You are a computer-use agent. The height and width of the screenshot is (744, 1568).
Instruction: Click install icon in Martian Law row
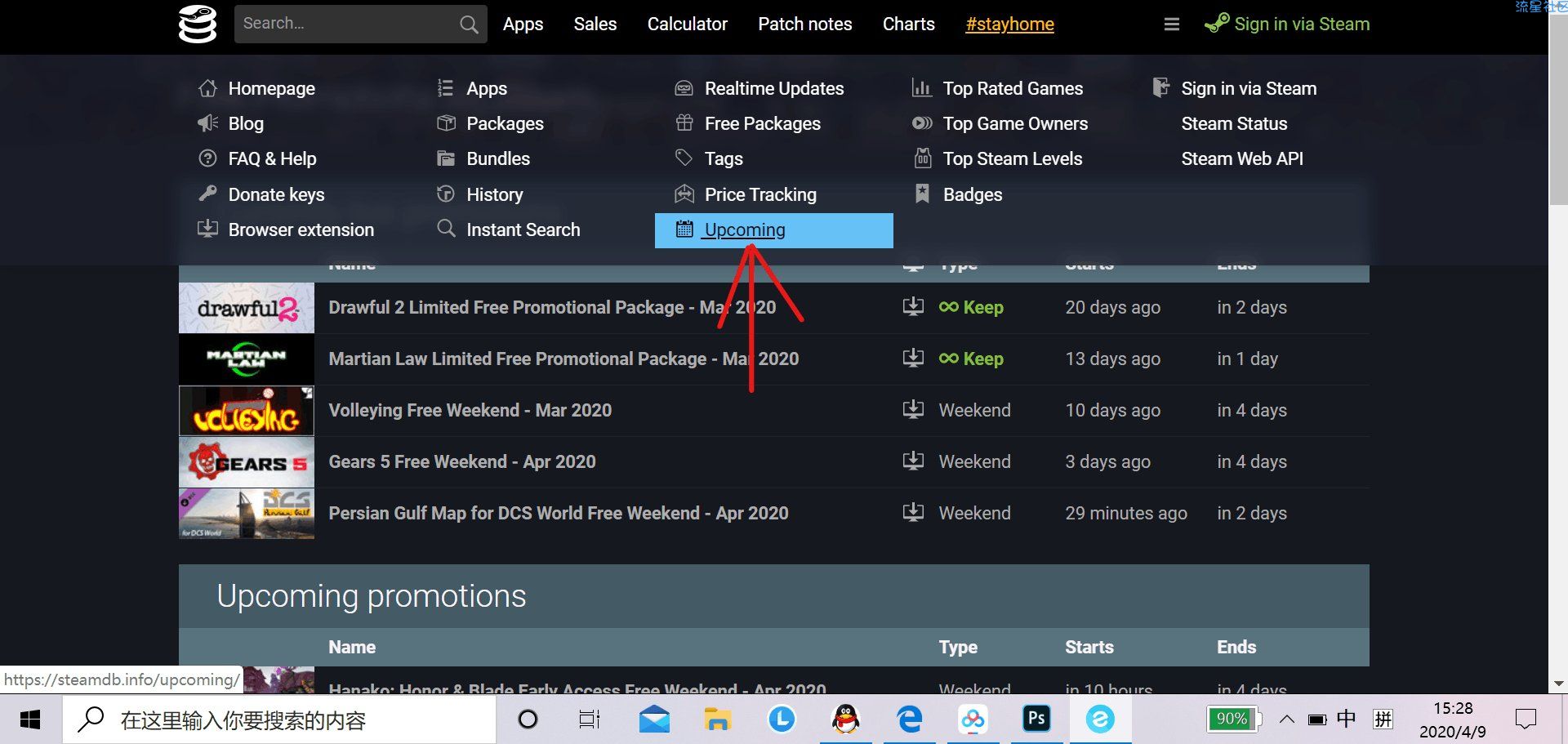(x=913, y=359)
